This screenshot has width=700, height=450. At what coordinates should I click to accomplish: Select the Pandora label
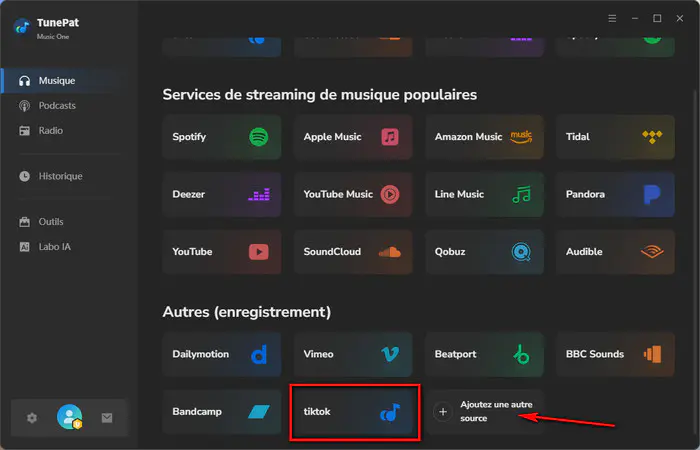[x=585, y=195]
